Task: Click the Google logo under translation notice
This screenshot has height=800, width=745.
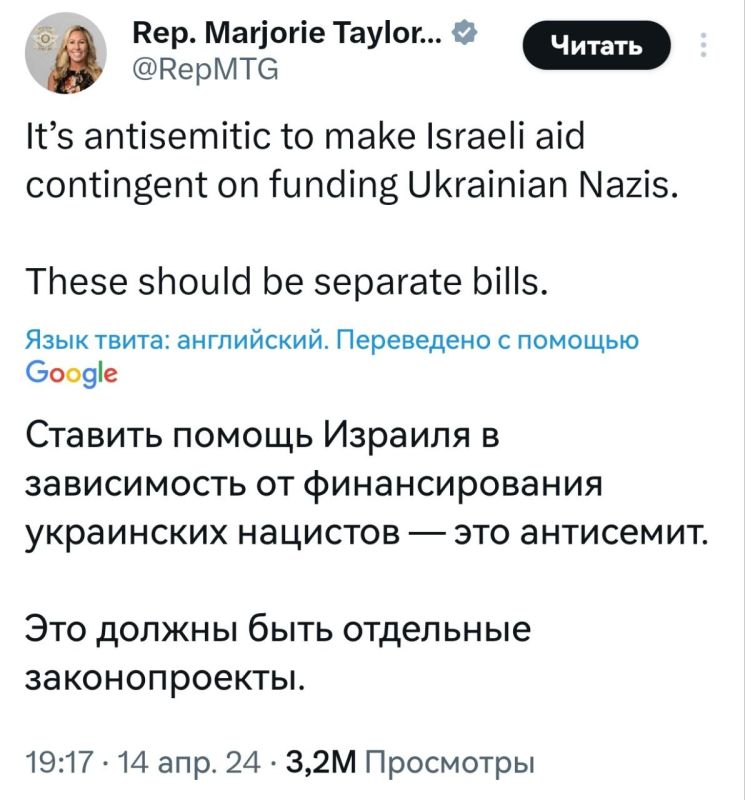Action: click(x=71, y=373)
